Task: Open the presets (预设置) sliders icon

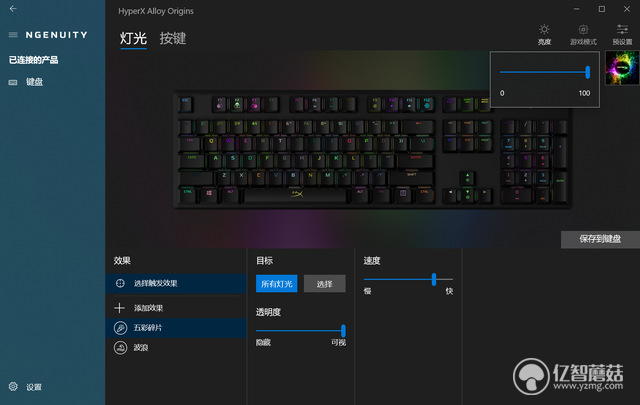Action: tap(622, 30)
